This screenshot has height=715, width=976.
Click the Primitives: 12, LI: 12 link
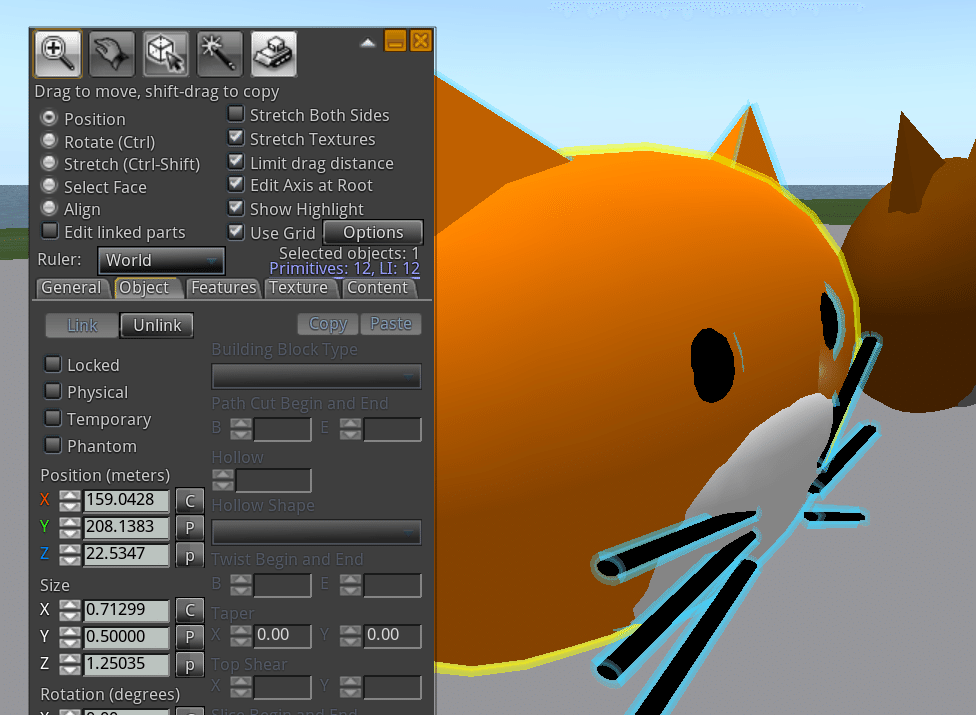(344, 269)
